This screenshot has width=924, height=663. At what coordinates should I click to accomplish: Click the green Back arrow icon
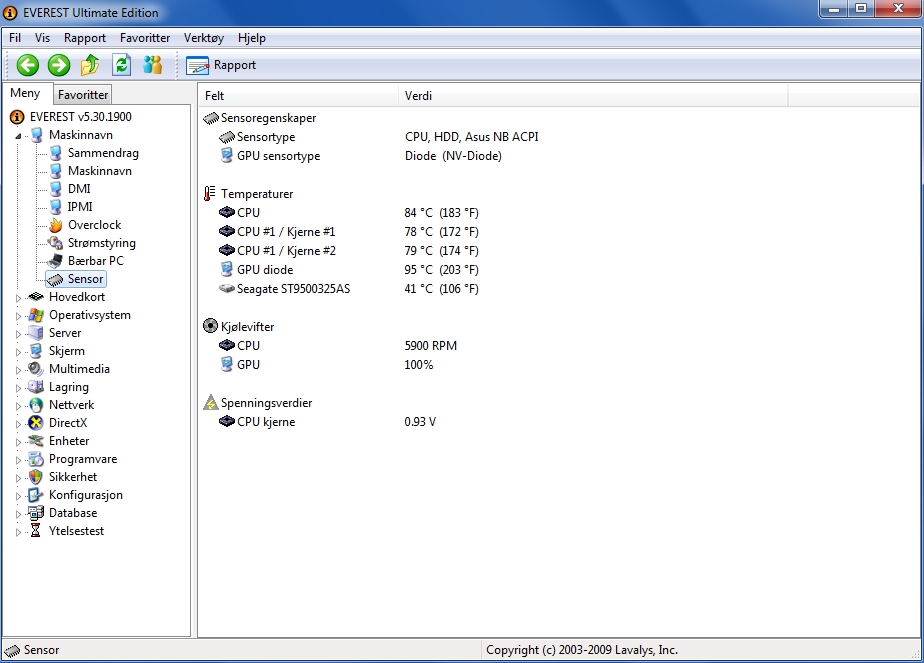(x=28, y=65)
